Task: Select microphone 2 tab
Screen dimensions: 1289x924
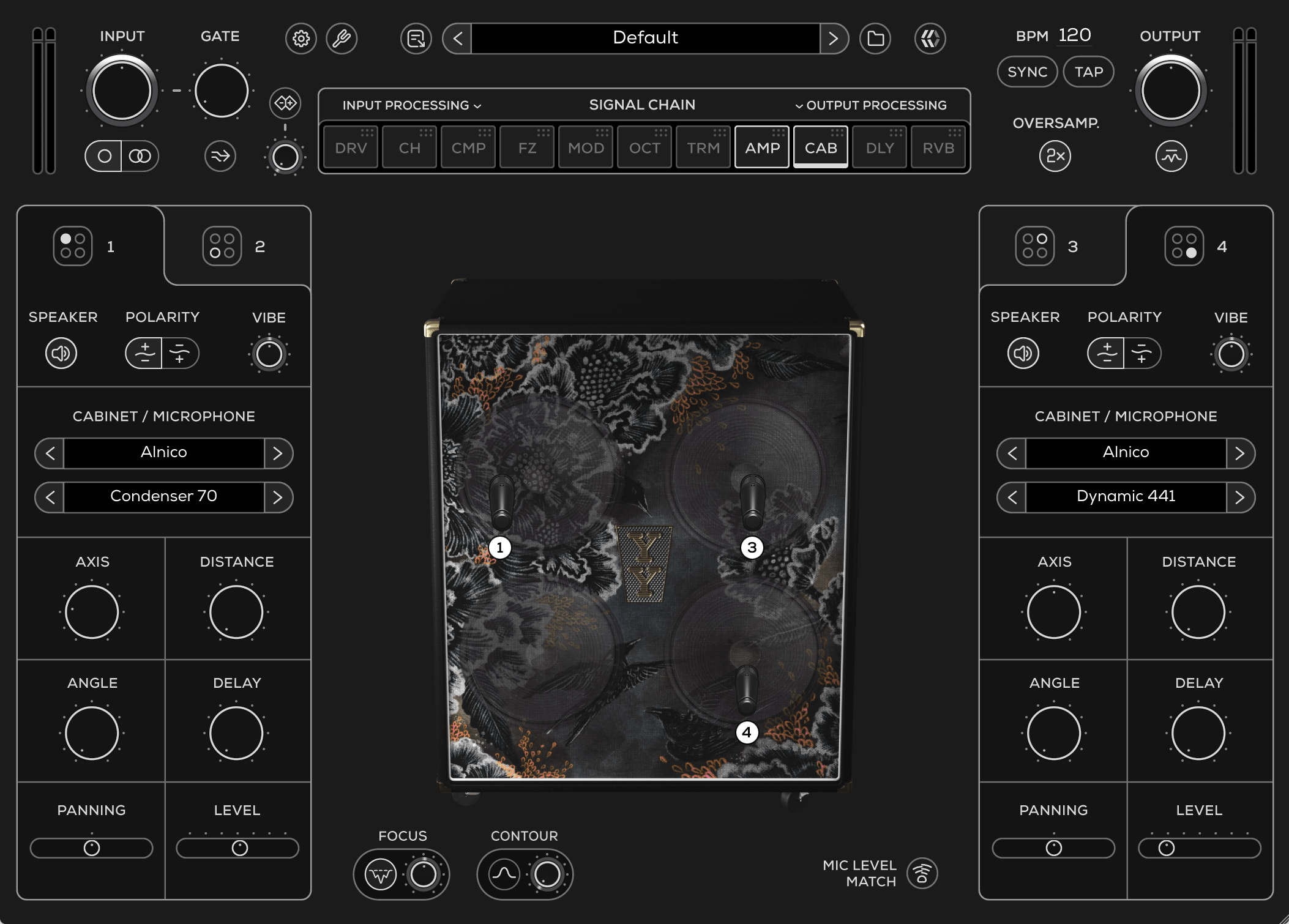Action: (x=237, y=246)
